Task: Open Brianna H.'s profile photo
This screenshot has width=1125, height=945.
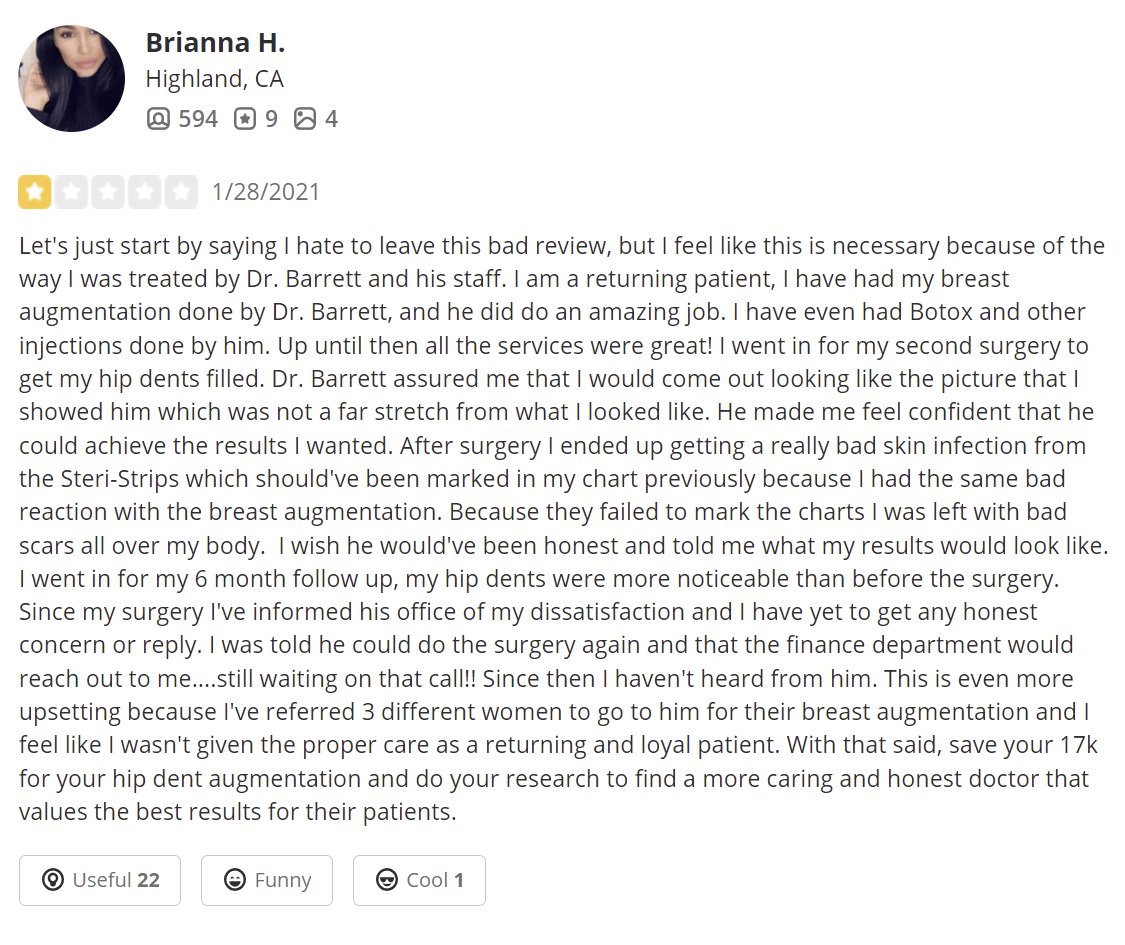Action: click(x=71, y=78)
